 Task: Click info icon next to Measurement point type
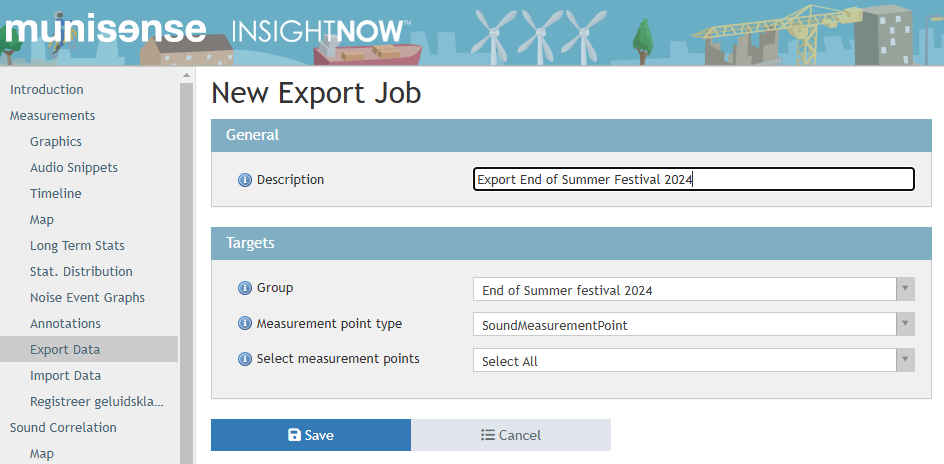coord(244,324)
